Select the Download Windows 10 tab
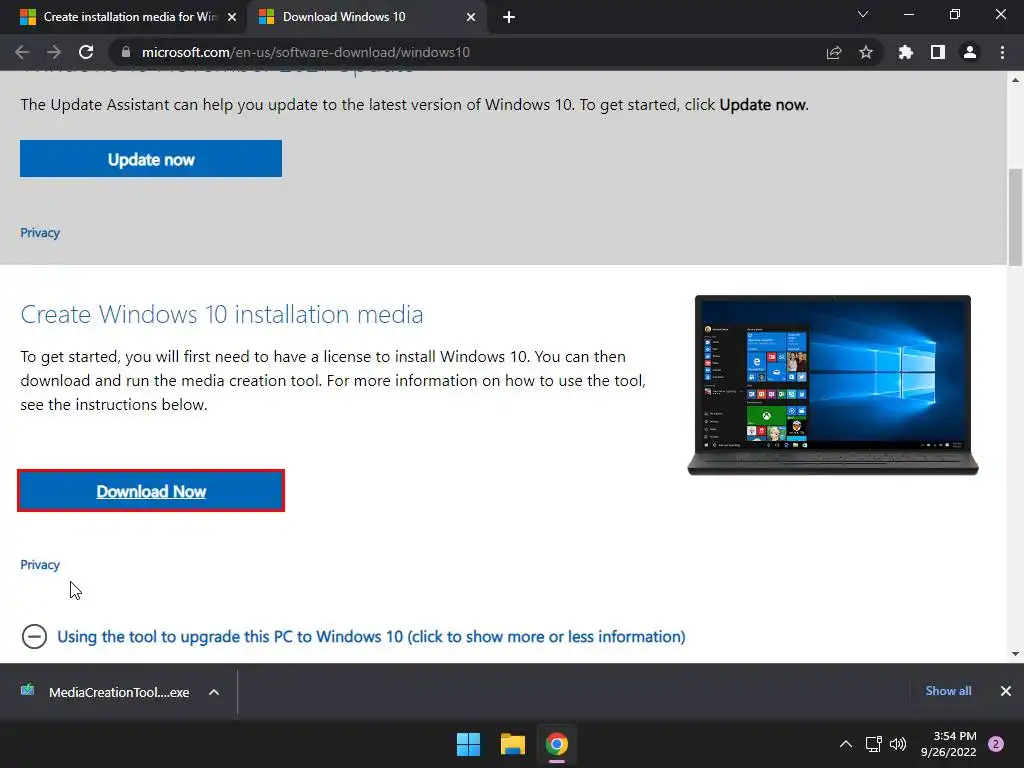This screenshot has height=768, width=1024. 366,17
